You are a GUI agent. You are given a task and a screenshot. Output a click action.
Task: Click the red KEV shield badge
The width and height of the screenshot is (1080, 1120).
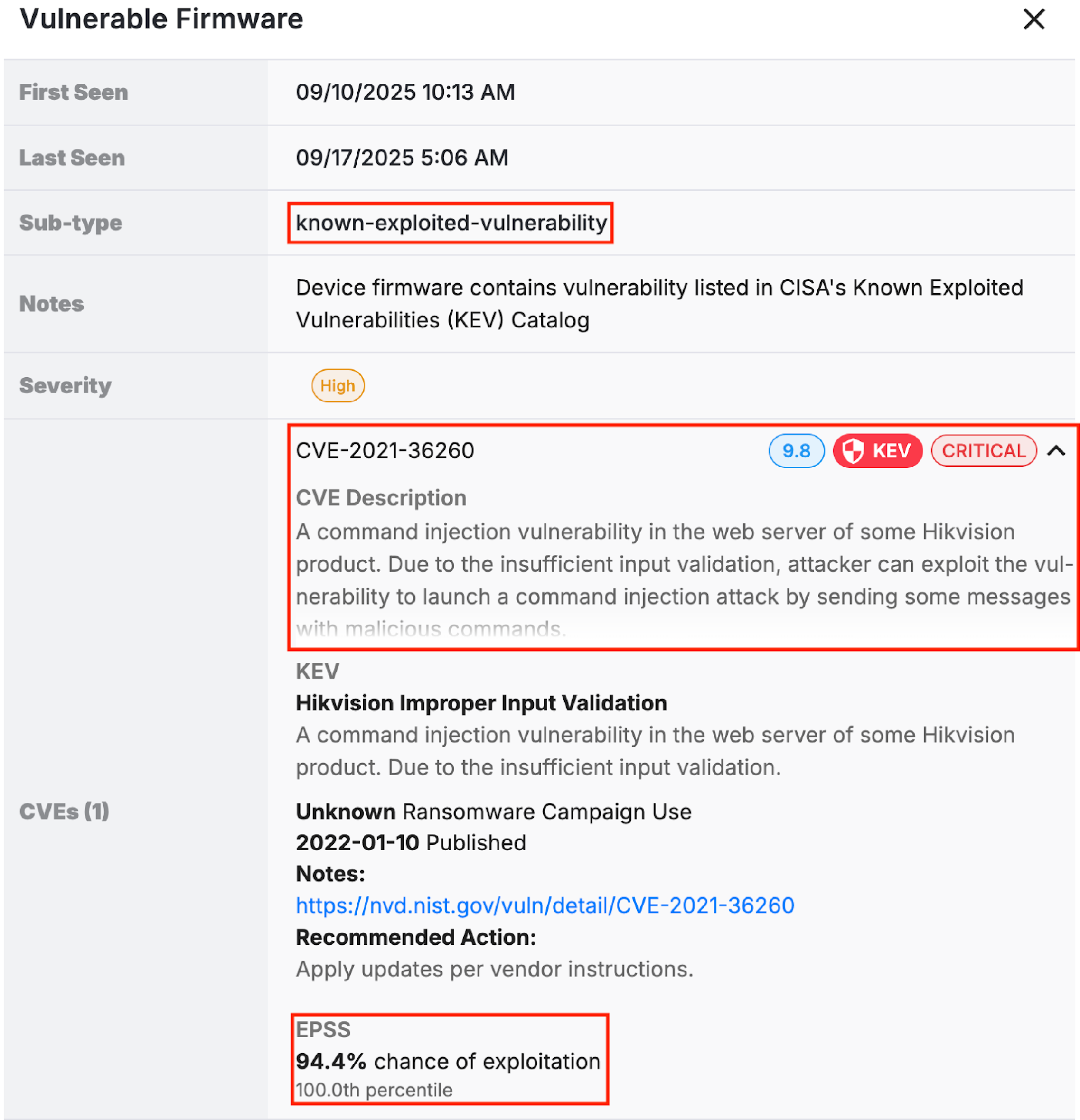877,451
